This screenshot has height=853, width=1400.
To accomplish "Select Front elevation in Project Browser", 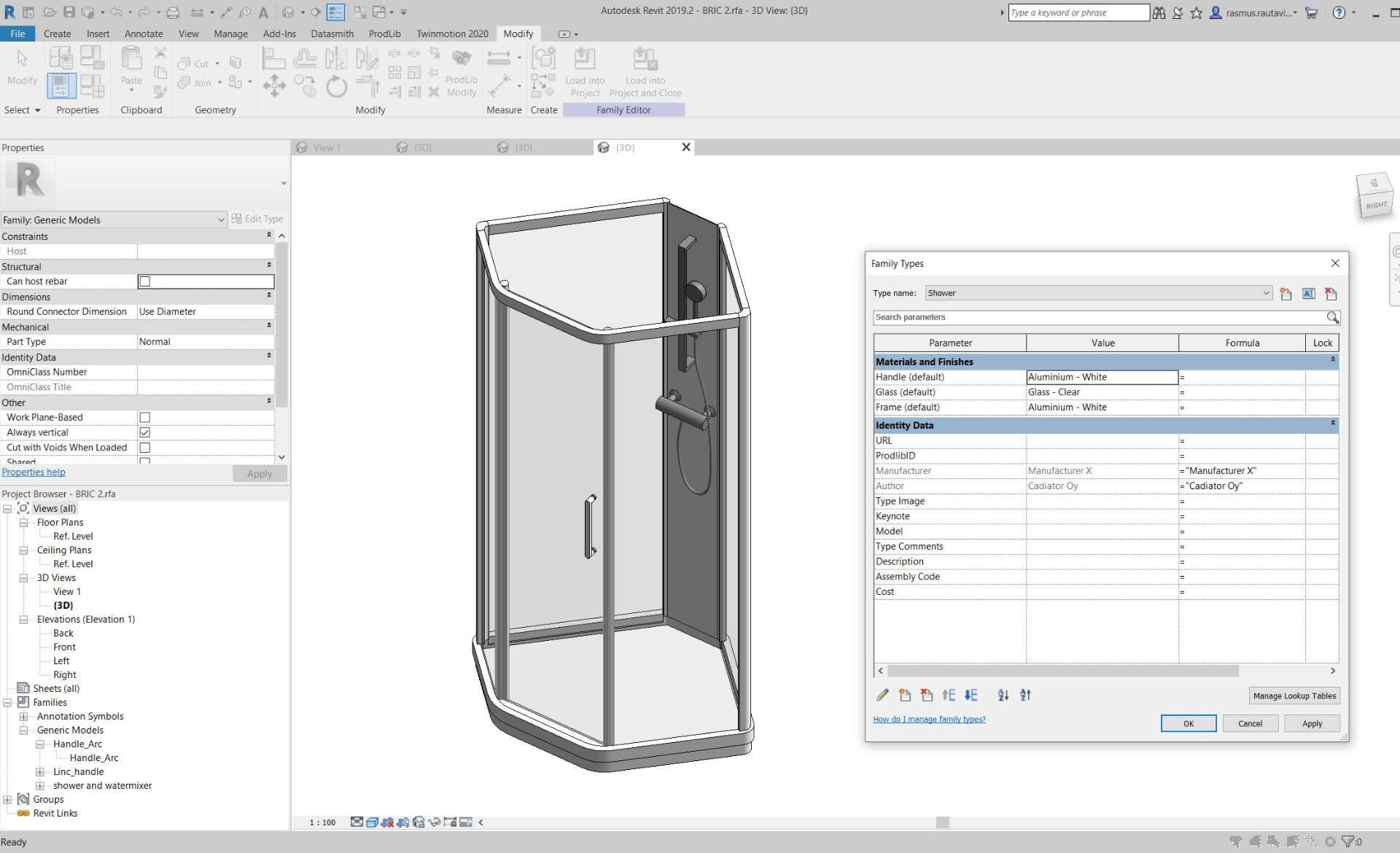I will point(64,647).
